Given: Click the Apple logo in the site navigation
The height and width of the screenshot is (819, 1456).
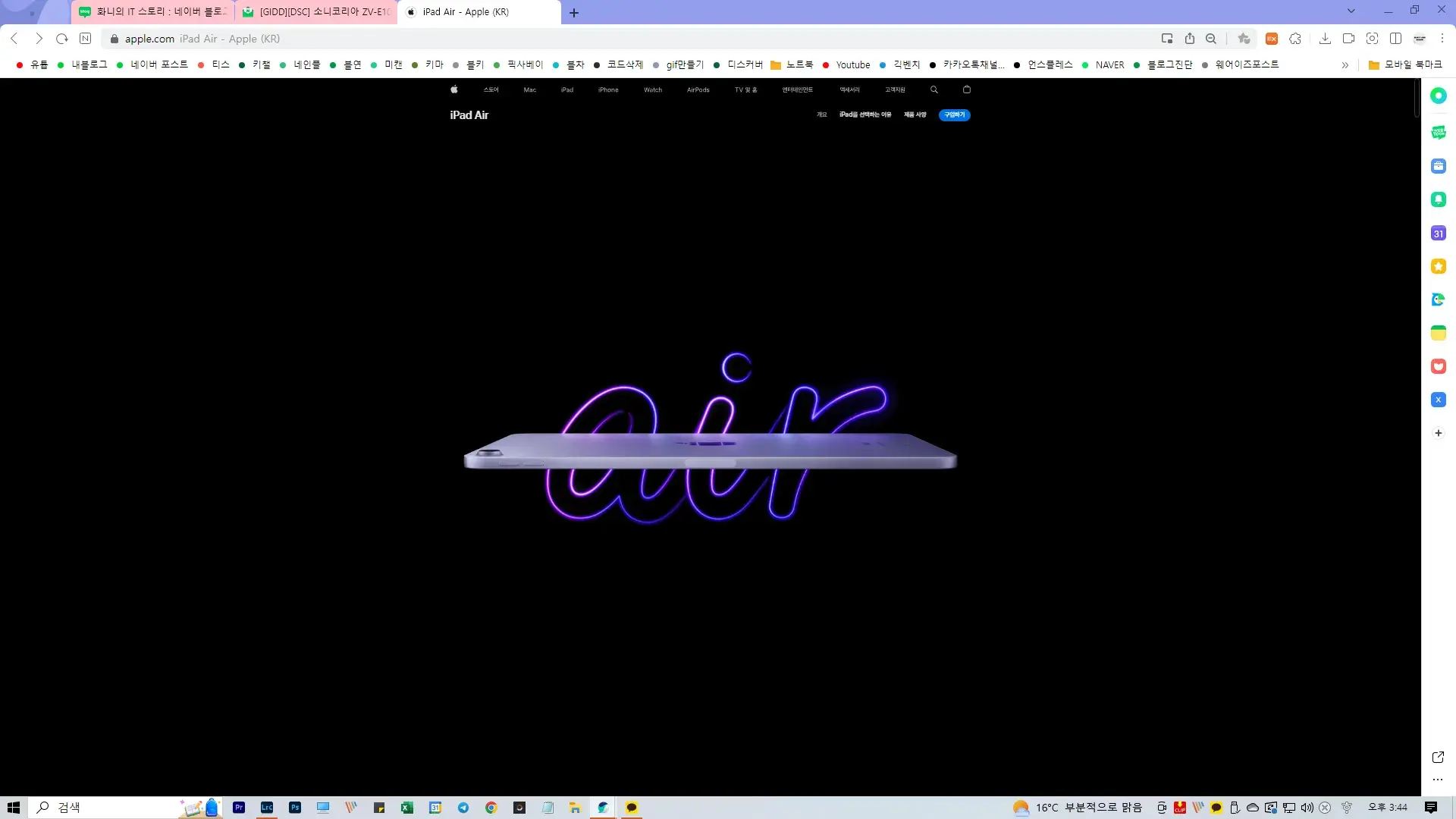Looking at the screenshot, I should pyautogui.click(x=453, y=89).
